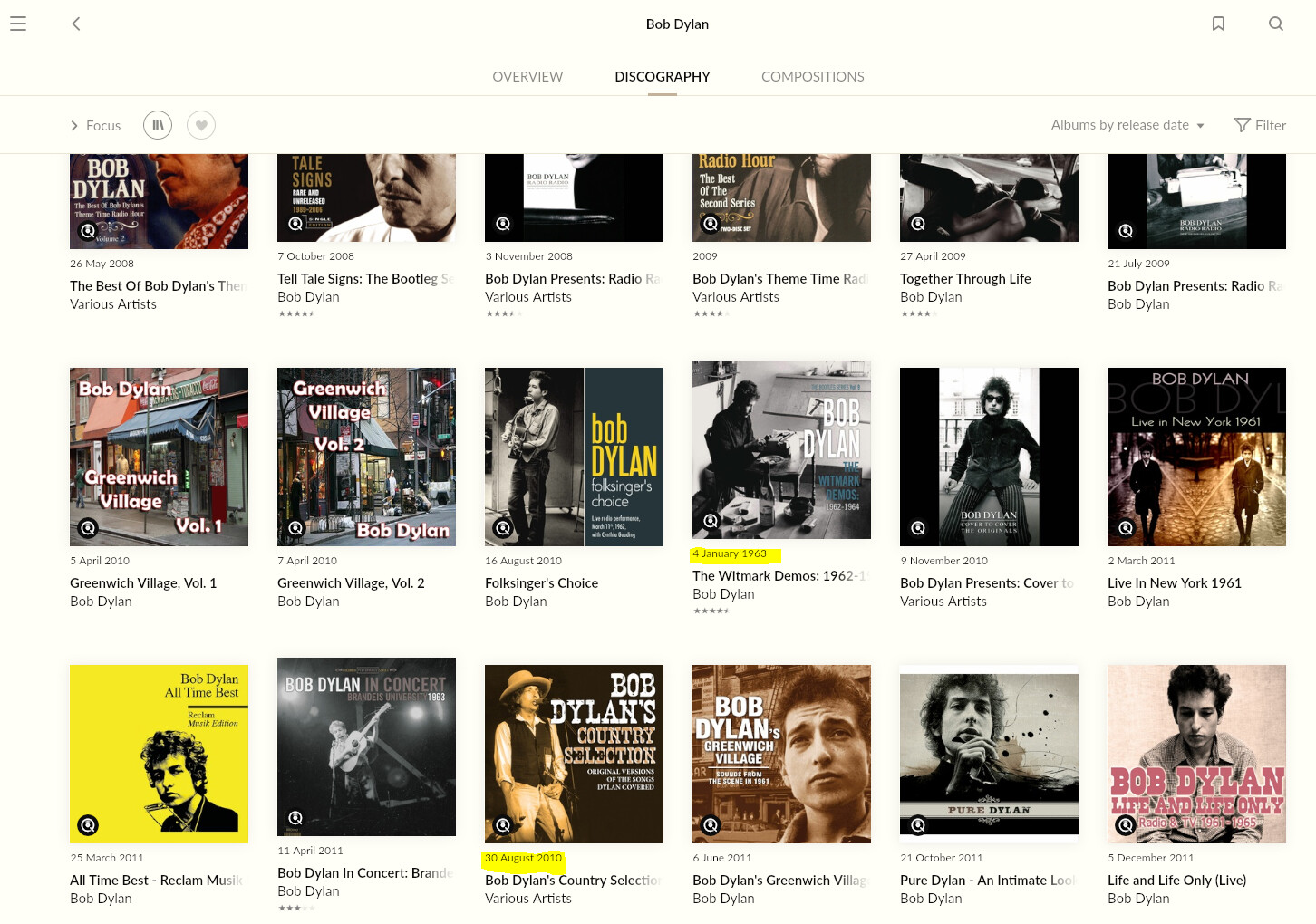Image resolution: width=1316 pixels, height=924 pixels.
Task: Click the date 21 October 2011
Action: (x=942, y=858)
